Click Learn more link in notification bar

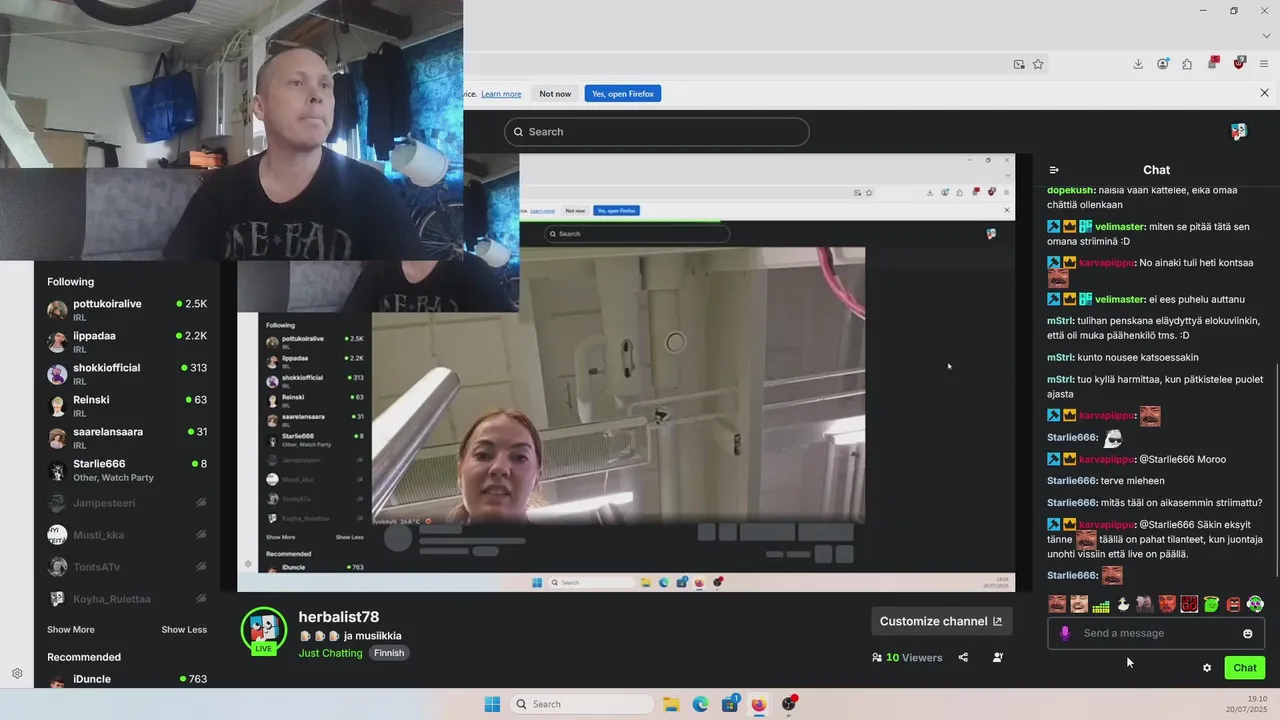click(501, 94)
